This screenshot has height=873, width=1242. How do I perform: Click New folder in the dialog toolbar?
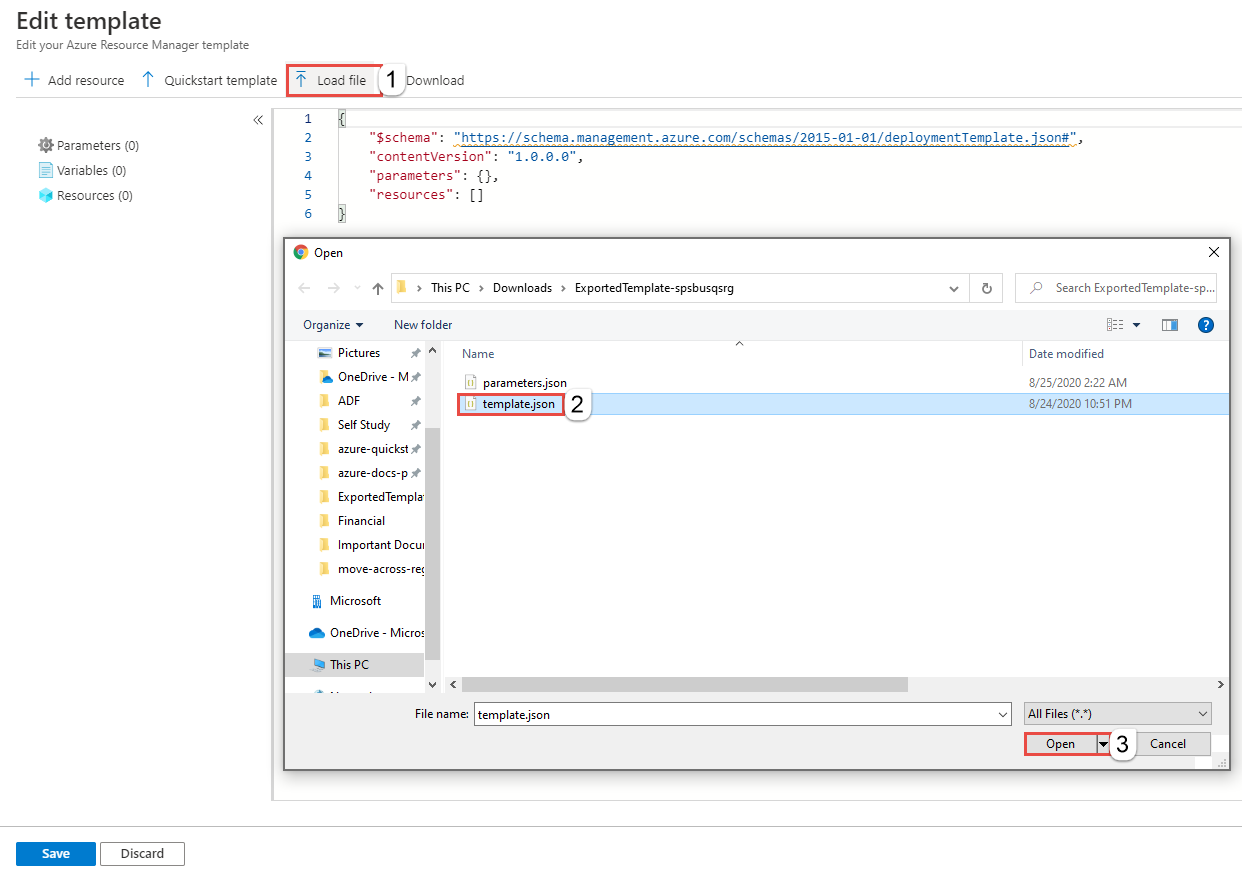point(423,325)
